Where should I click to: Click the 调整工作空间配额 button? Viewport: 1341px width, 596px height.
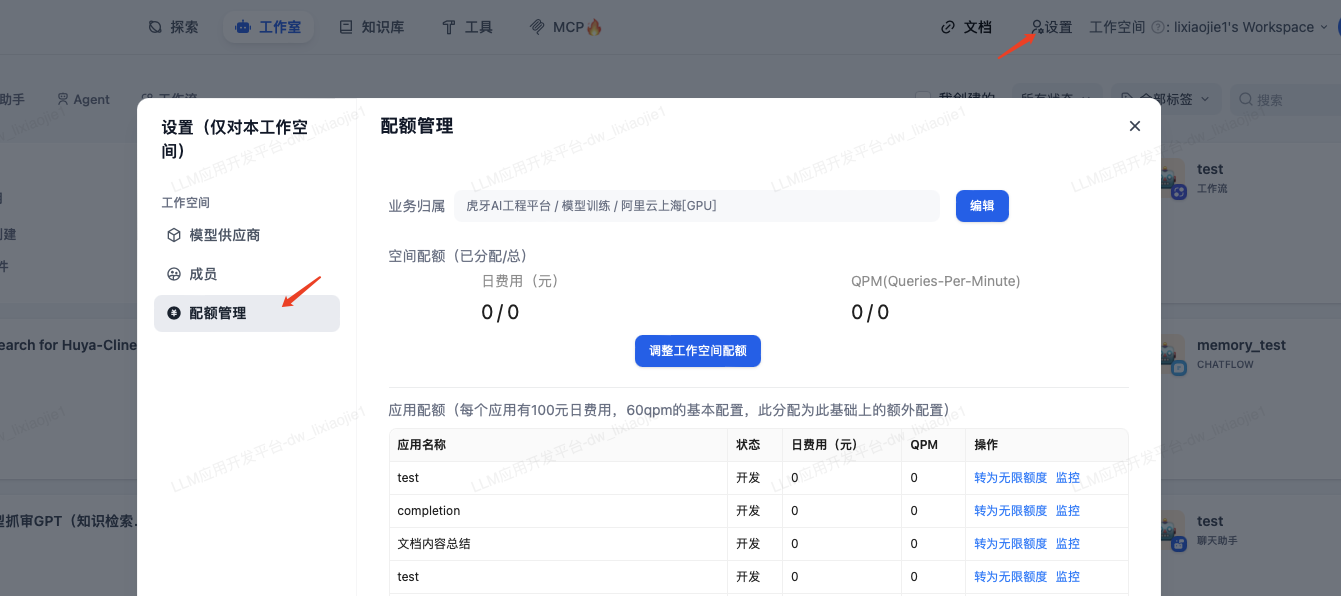[x=697, y=351]
